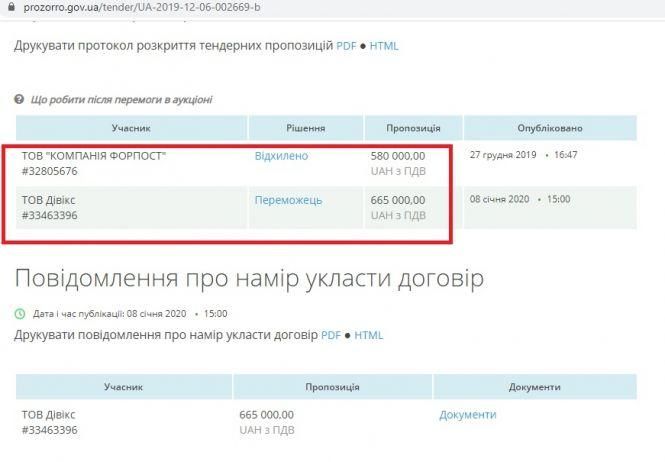This screenshot has height=462, width=665.
Task: Select the time 16:47
Action: (566, 155)
